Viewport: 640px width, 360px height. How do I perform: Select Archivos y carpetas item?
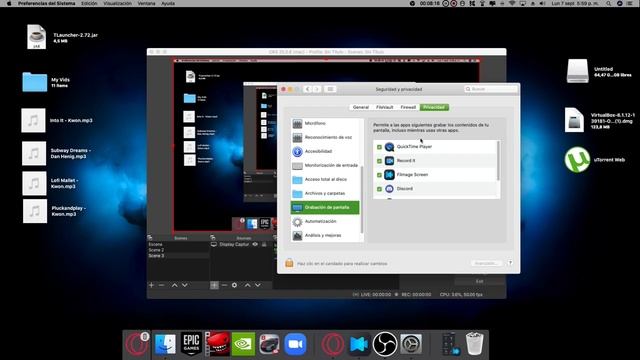326,193
